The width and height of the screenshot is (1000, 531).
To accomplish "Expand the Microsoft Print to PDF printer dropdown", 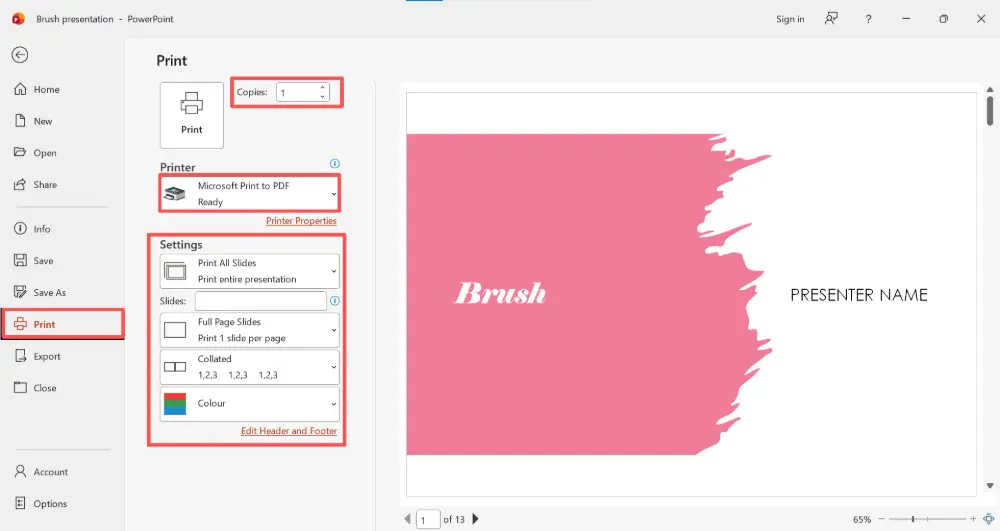I will click(x=249, y=193).
